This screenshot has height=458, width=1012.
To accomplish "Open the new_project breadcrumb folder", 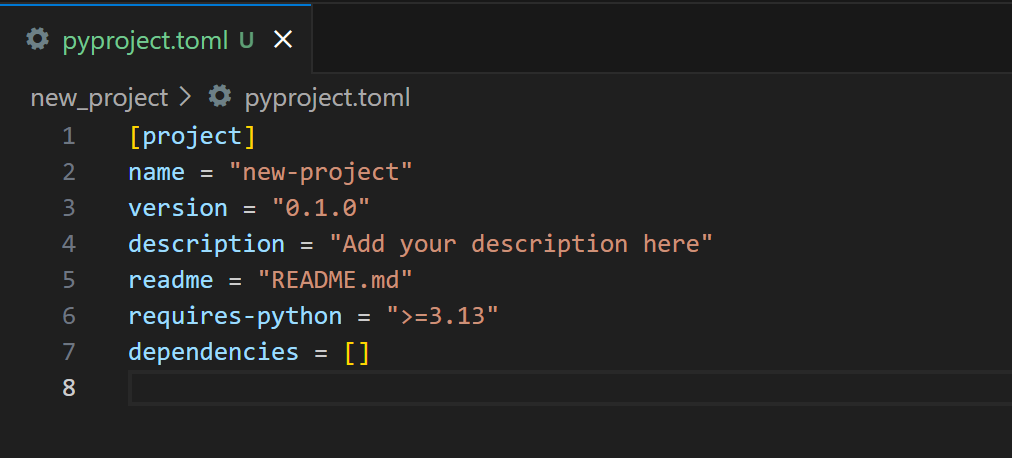I will [99, 98].
